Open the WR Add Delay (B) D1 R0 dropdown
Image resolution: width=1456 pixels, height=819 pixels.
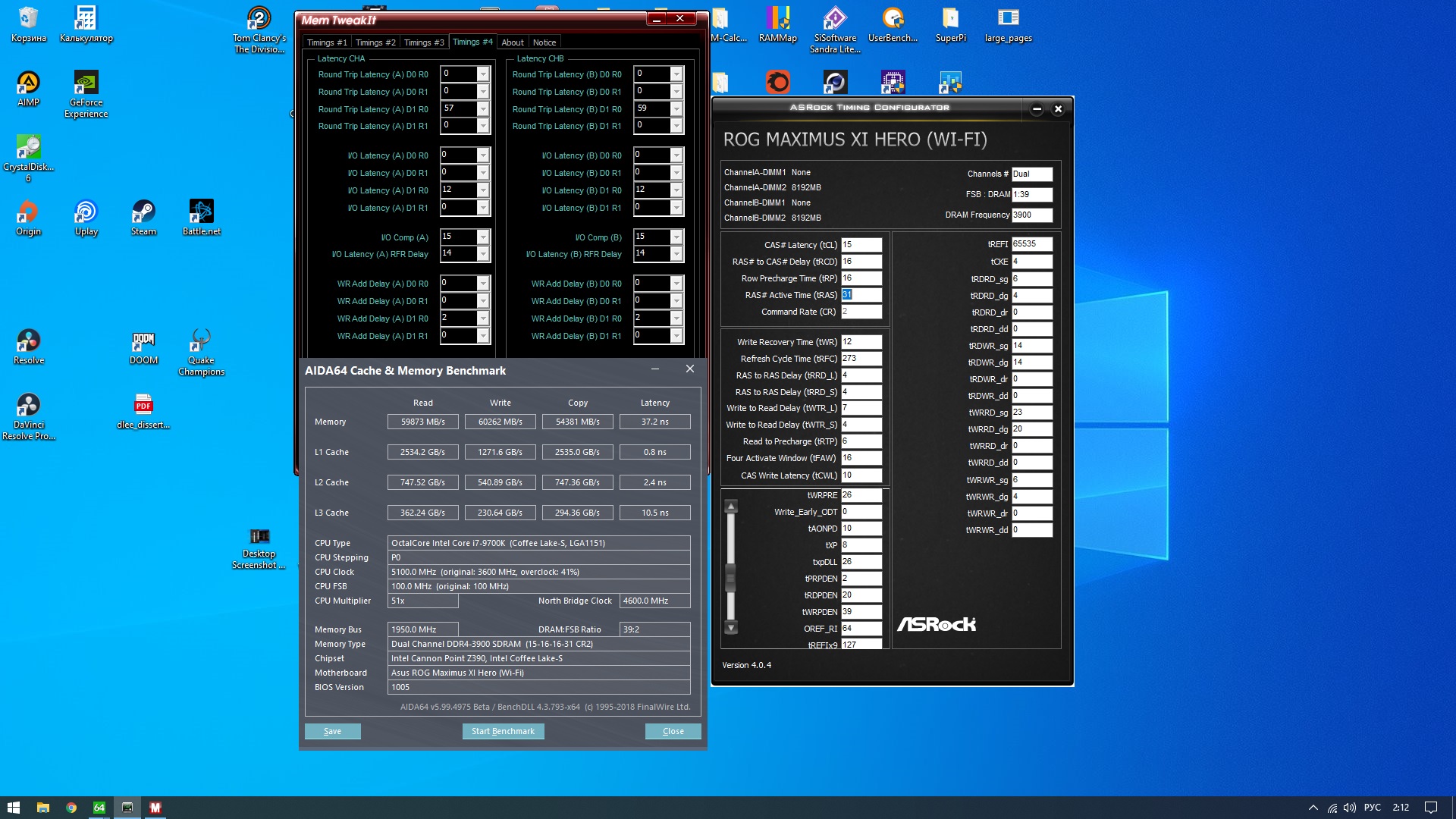pyautogui.click(x=676, y=318)
